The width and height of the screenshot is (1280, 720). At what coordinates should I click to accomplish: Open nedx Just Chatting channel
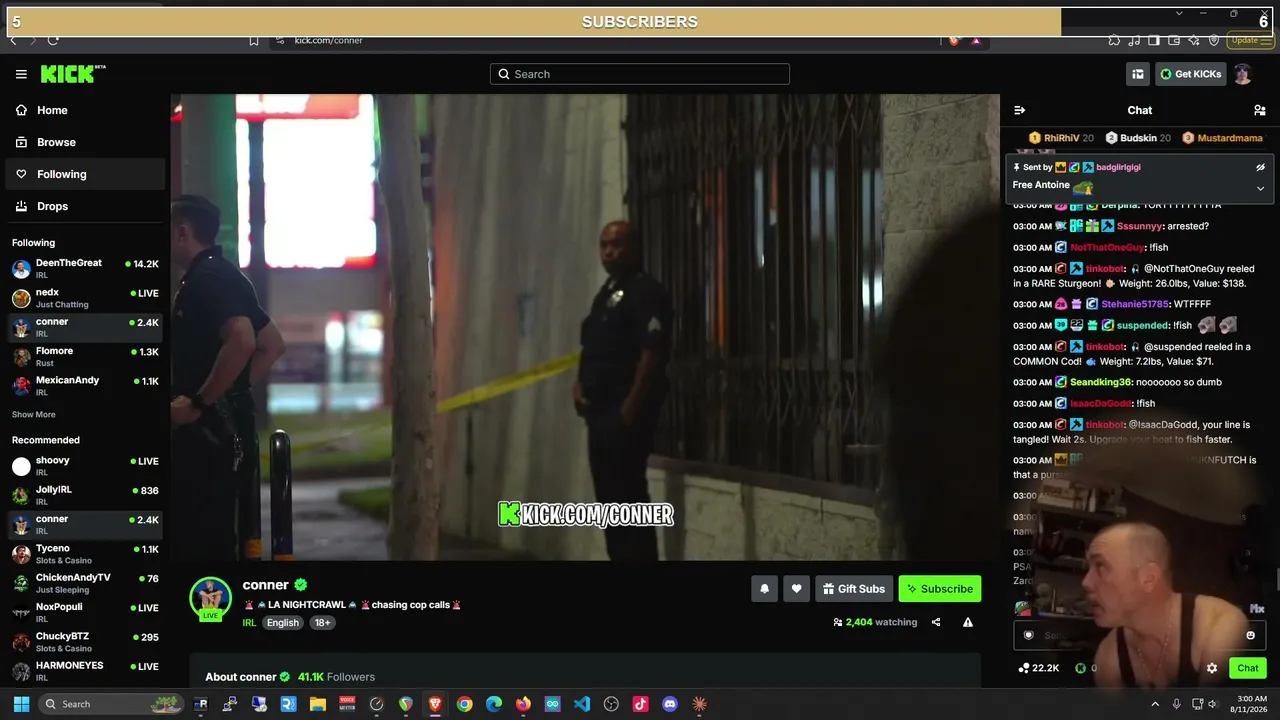(x=84, y=298)
